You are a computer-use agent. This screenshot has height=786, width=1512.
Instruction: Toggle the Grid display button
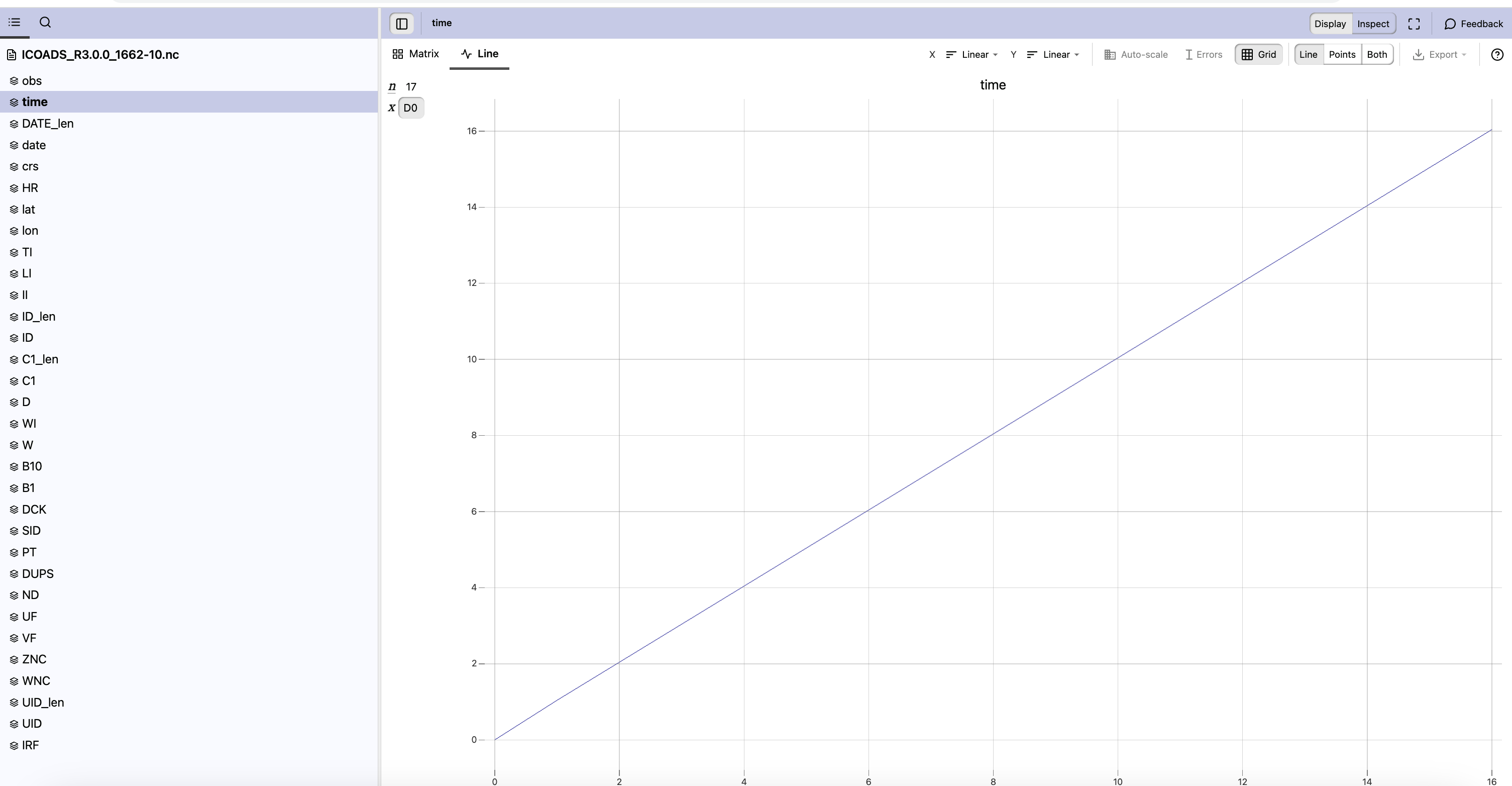click(1258, 55)
